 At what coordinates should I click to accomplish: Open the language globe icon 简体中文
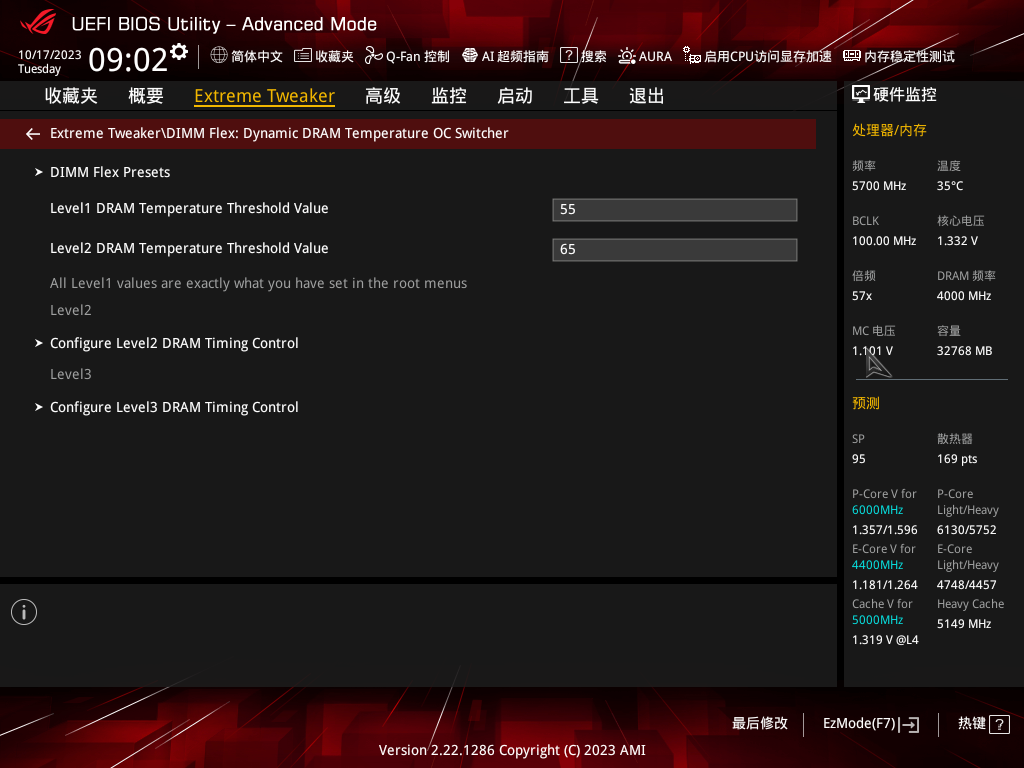point(219,56)
